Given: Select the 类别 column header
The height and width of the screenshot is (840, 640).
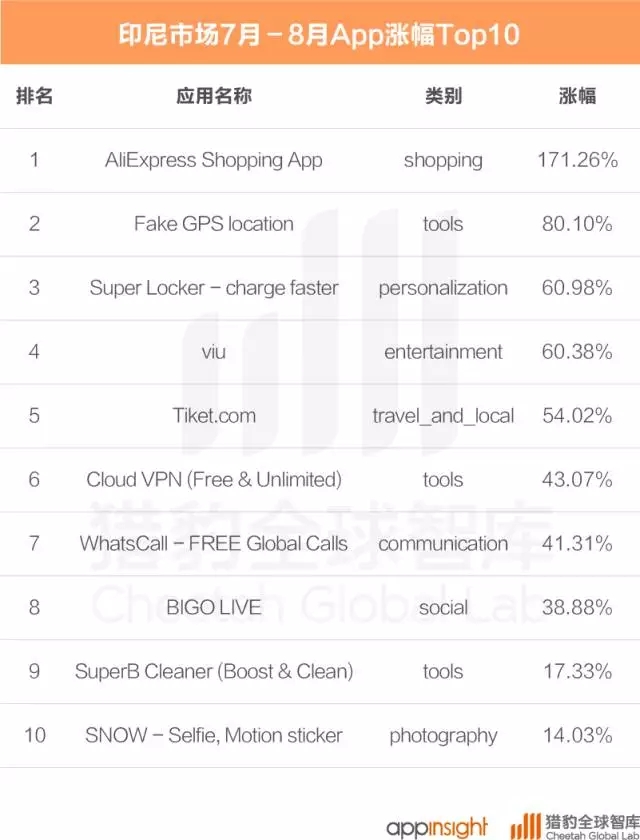Looking at the screenshot, I should click(x=443, y=96).
